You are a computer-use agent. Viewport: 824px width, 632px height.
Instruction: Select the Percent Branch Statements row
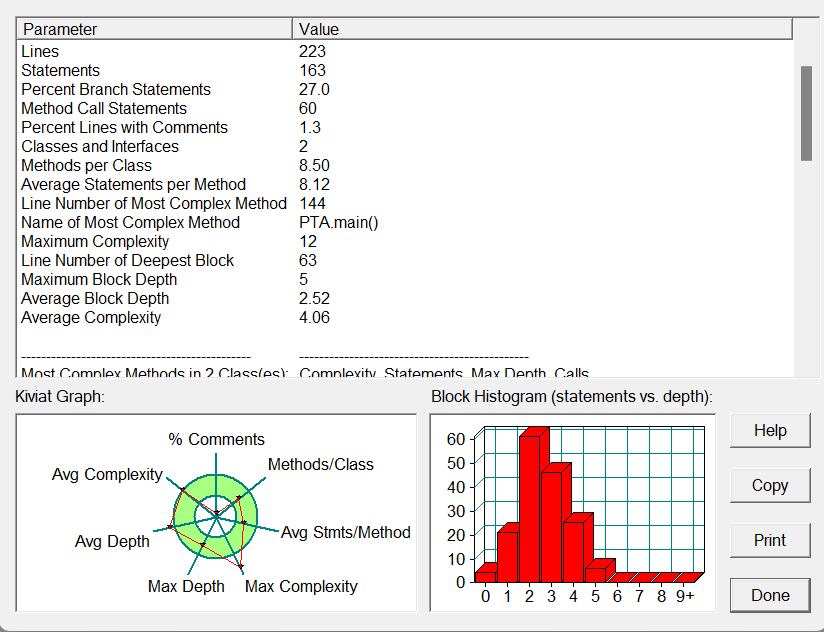[405, 89]
